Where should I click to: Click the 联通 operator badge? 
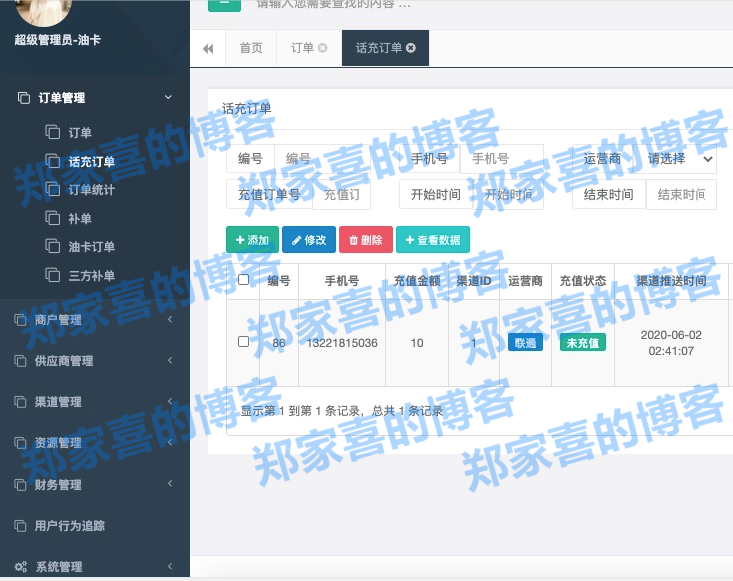pyautogui.click(x=525, y=343)
